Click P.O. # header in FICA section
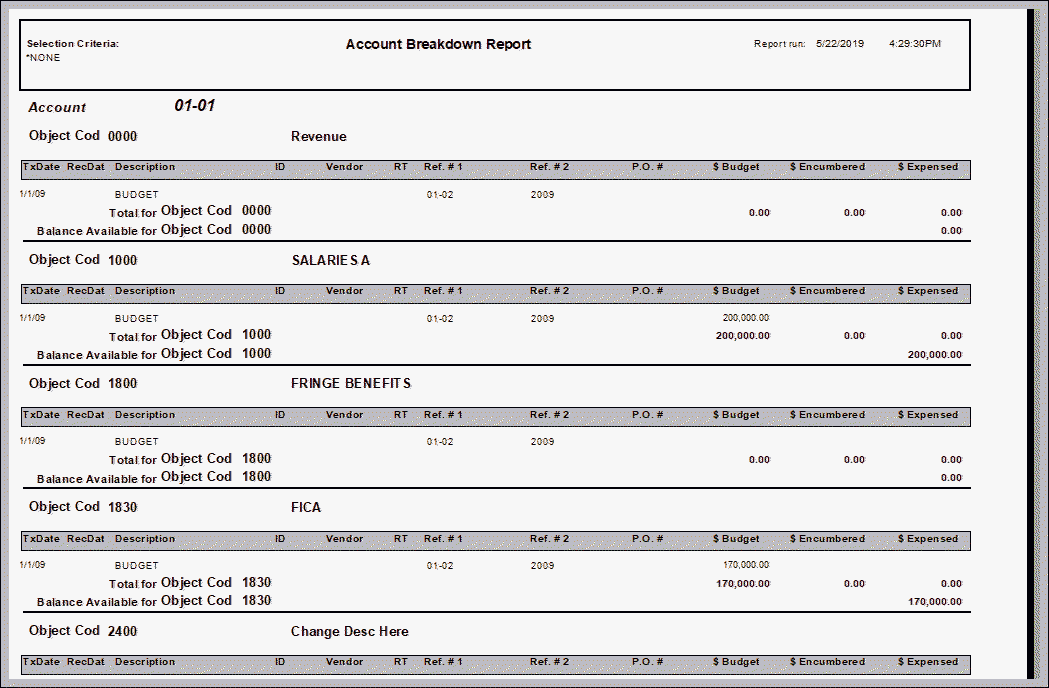The height and width of the screenshot is (688, 1049). tap(648, 539)
